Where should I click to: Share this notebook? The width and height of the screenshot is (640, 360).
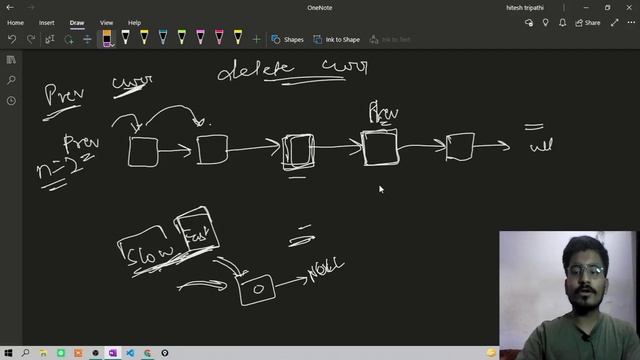pos(588,23)
